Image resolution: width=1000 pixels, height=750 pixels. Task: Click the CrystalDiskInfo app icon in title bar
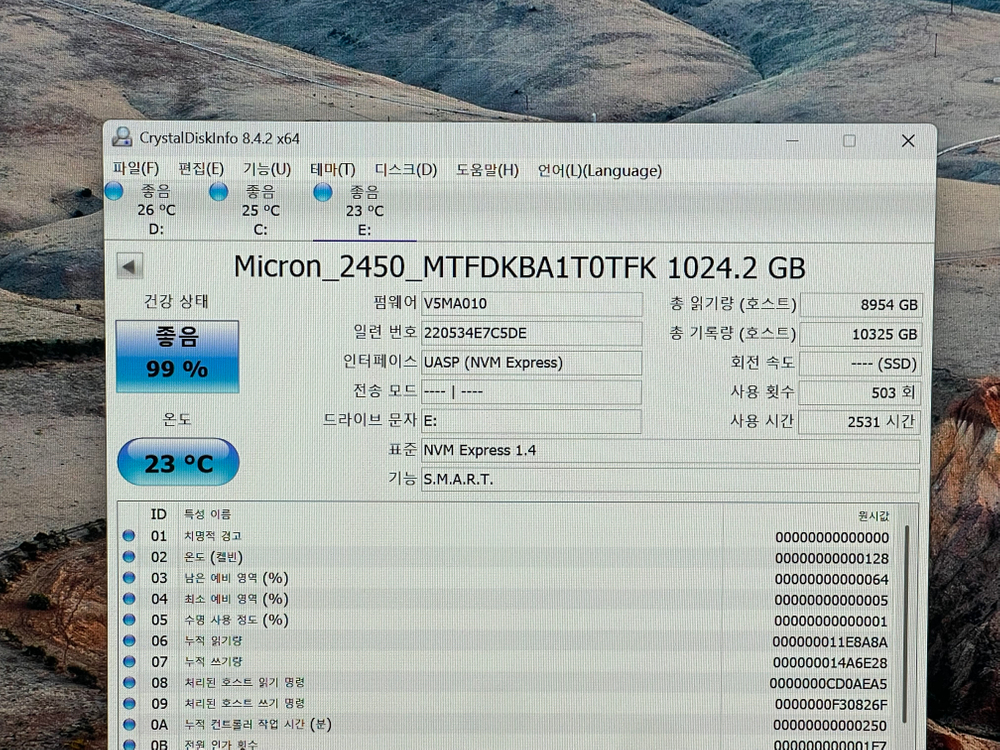point(122,139)
